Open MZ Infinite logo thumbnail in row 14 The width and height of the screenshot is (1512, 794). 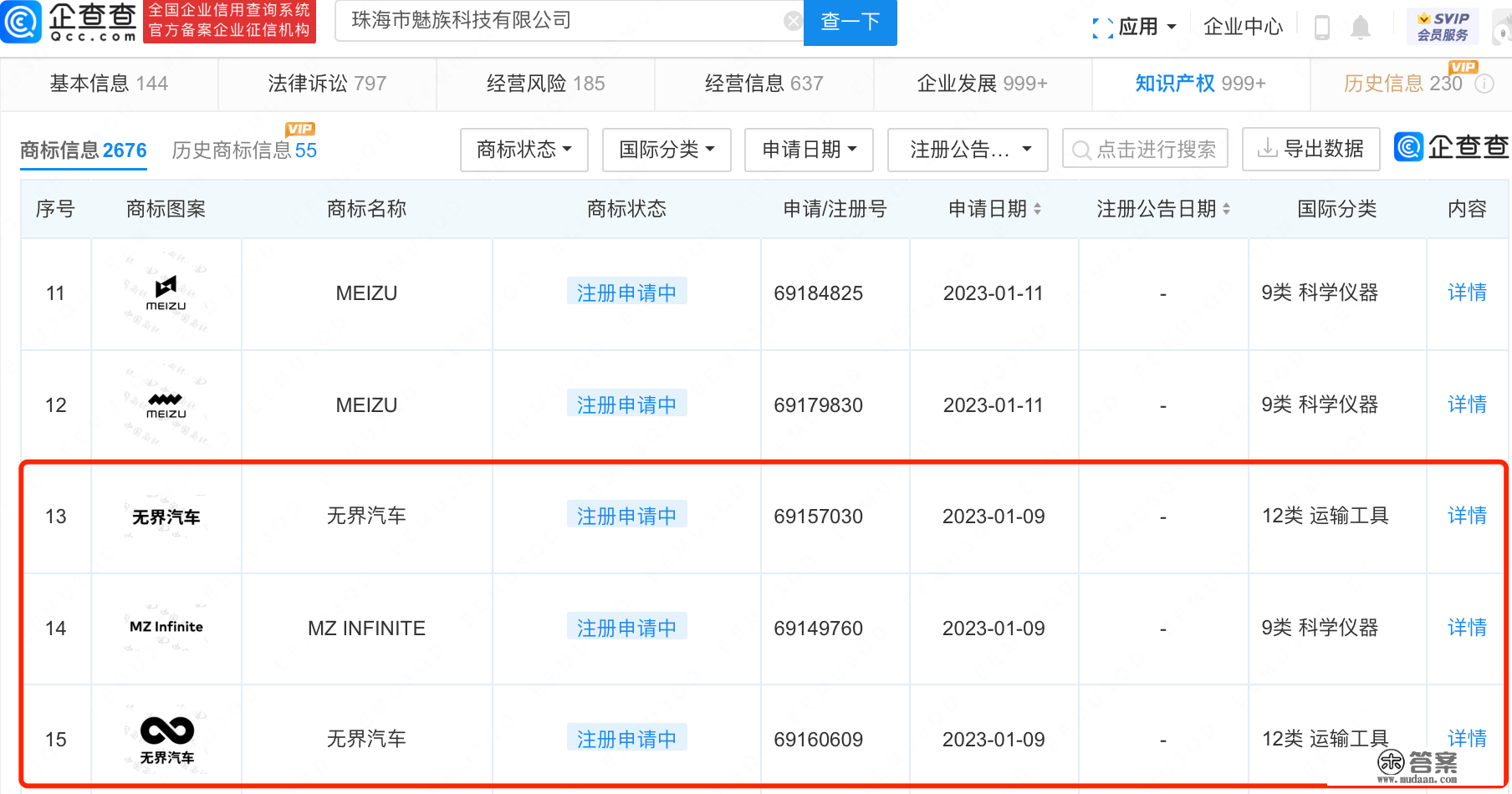coord(166,627)
